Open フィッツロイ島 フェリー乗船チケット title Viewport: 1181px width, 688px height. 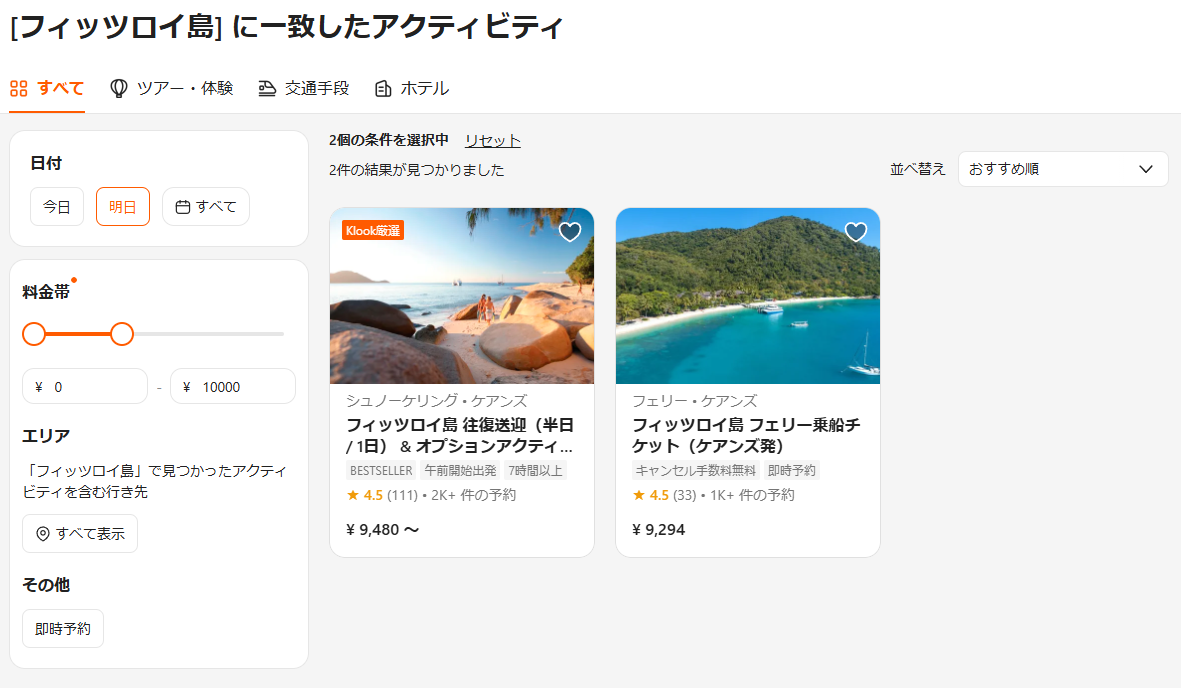tap(746, 436)
